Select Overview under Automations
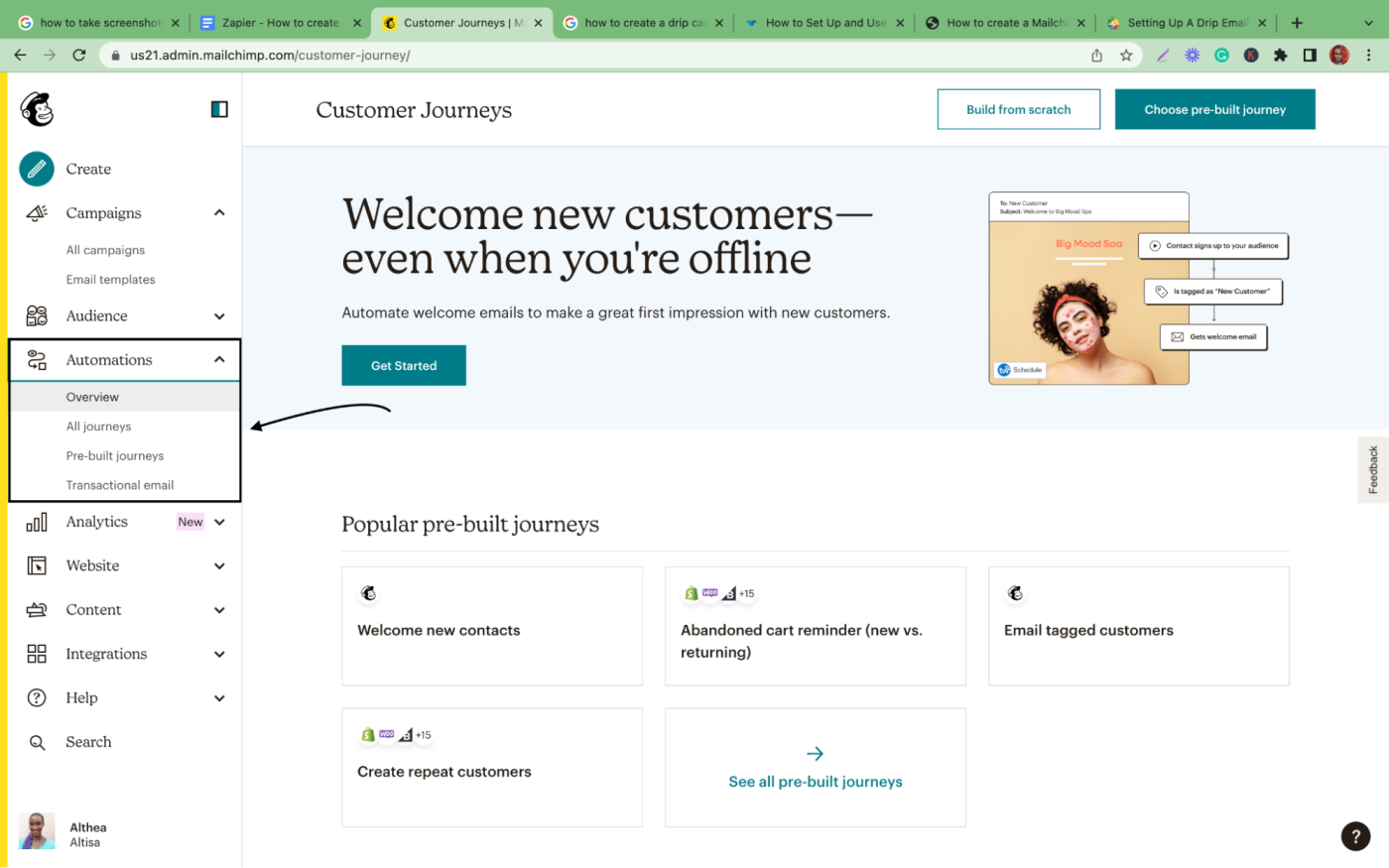The image size is (1389, 868). (125, 397)
